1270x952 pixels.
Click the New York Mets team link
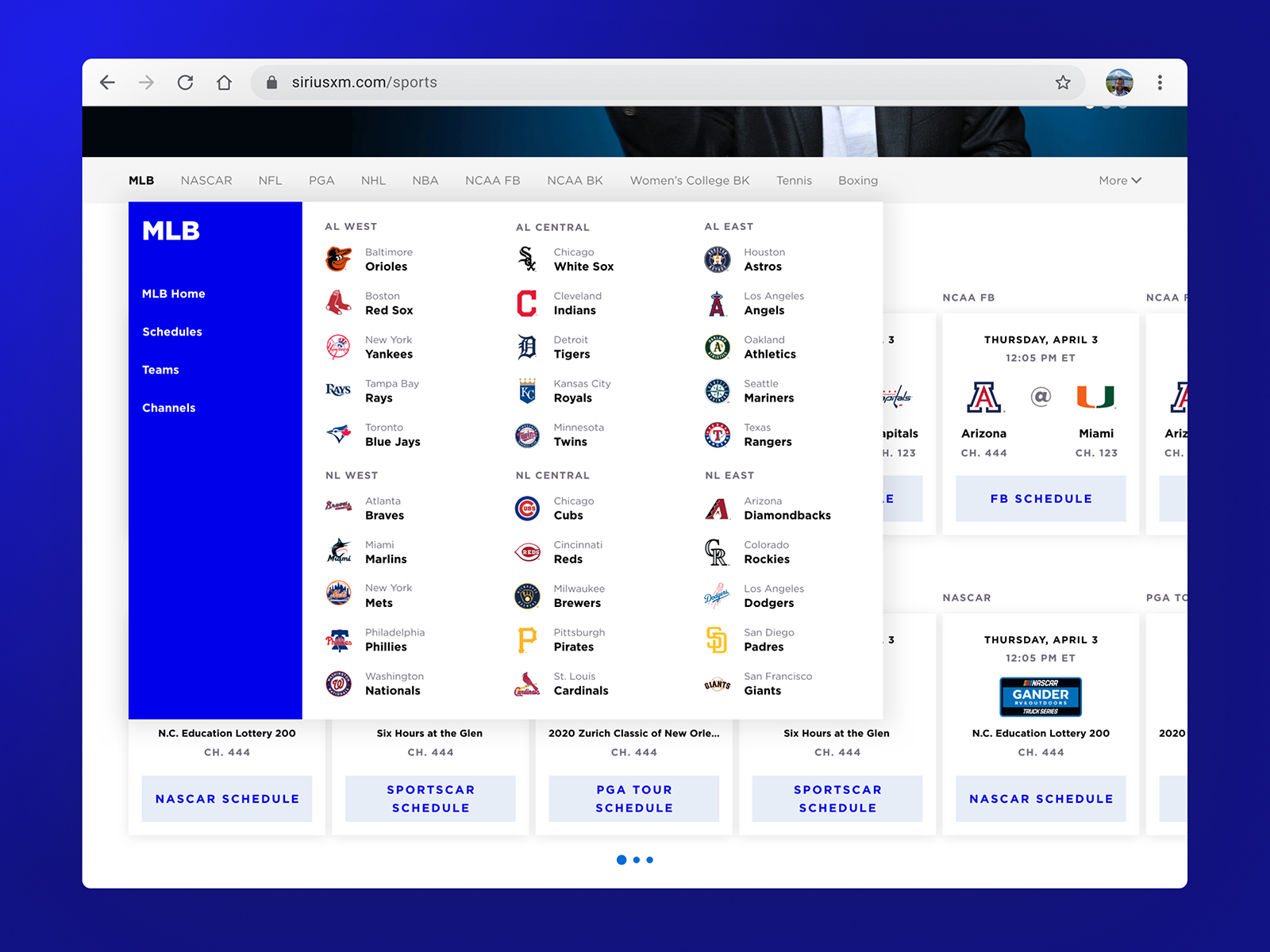(x=369, y=596)
